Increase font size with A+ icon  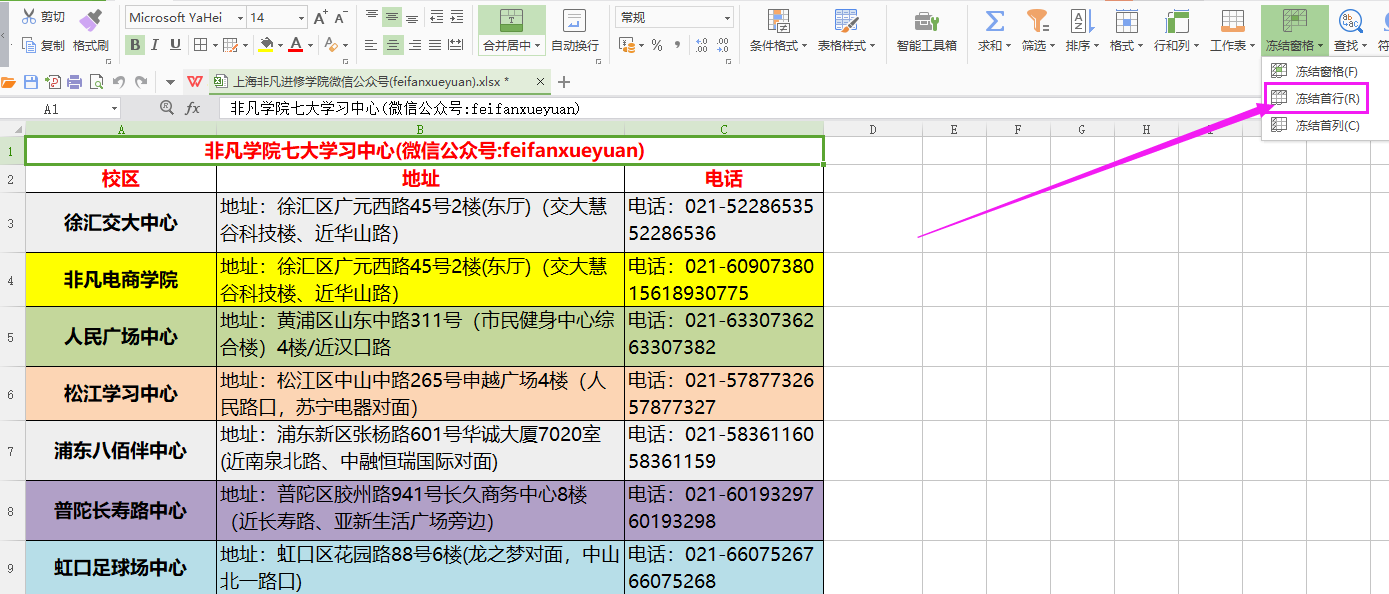point(320,18)
